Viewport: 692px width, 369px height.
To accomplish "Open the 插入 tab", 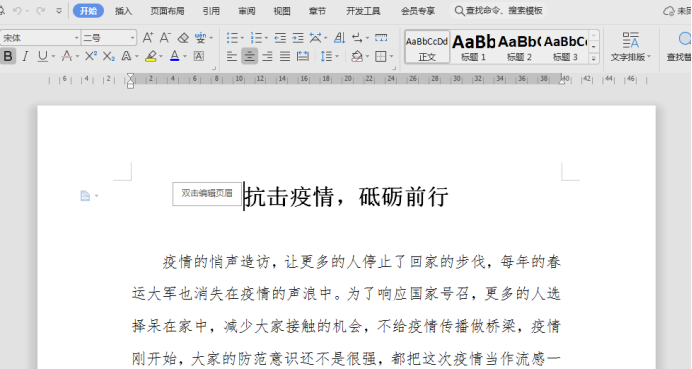I will click(x=123, y=11).
